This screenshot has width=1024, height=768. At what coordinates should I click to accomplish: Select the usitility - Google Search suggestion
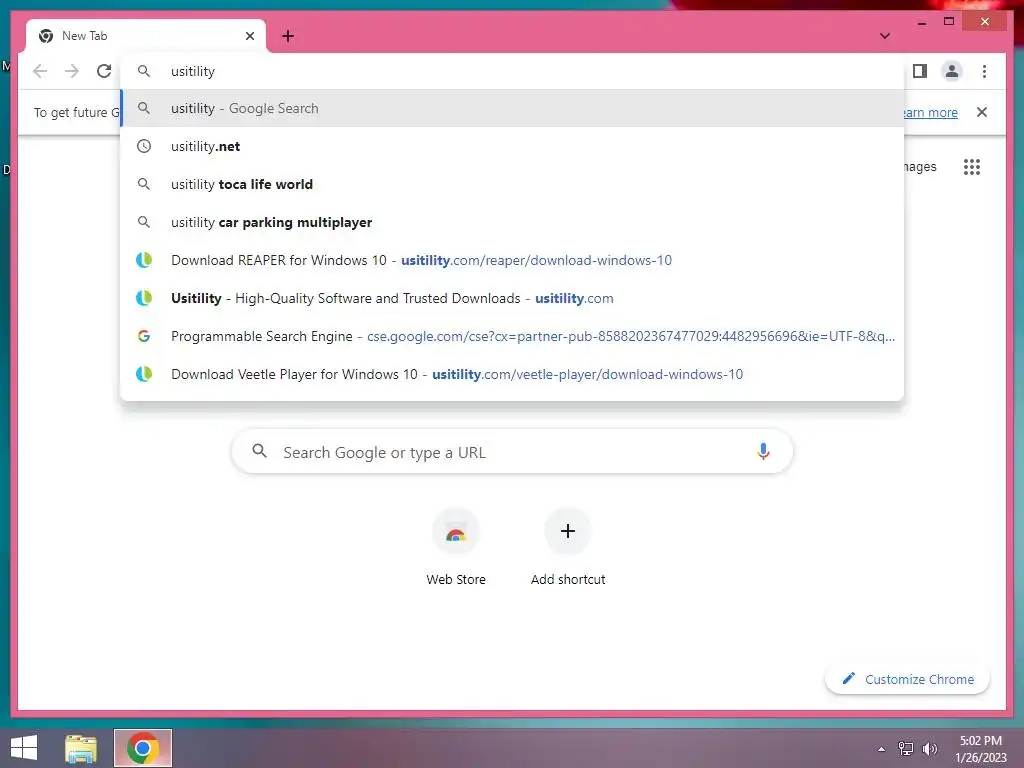click(x=512, y=108)
